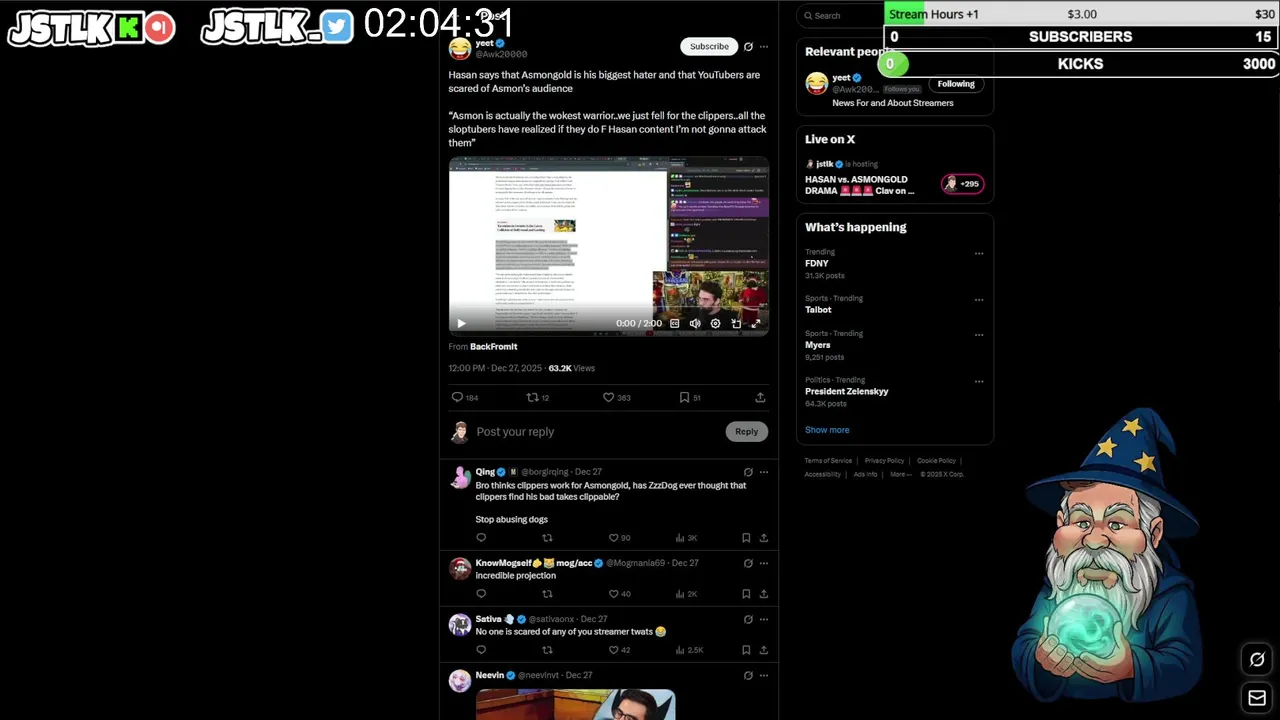1280x720 pixels.
Task: Open more options for Myers trend
Action: (979, 334)
